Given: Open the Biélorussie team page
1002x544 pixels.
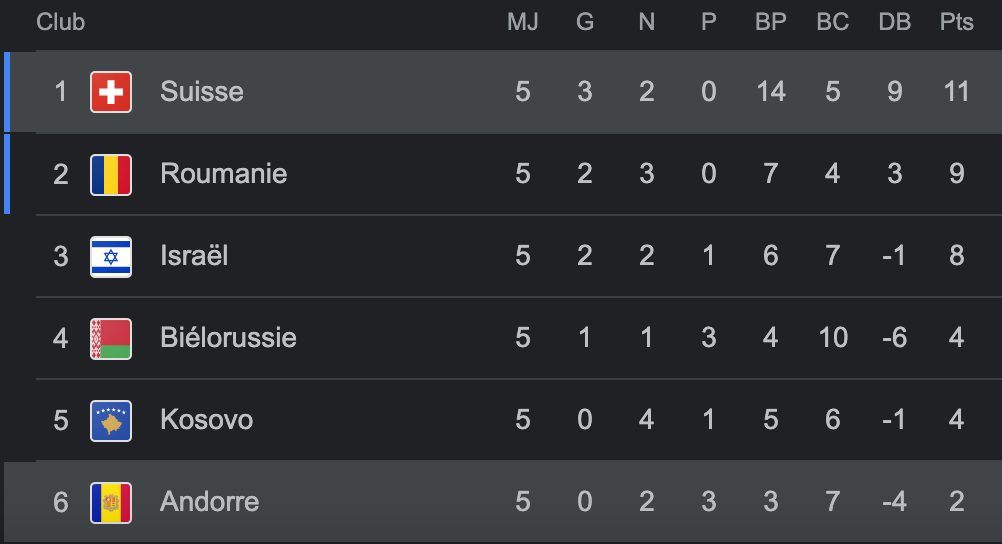Looking at the screenshot, I should [228, 338].
